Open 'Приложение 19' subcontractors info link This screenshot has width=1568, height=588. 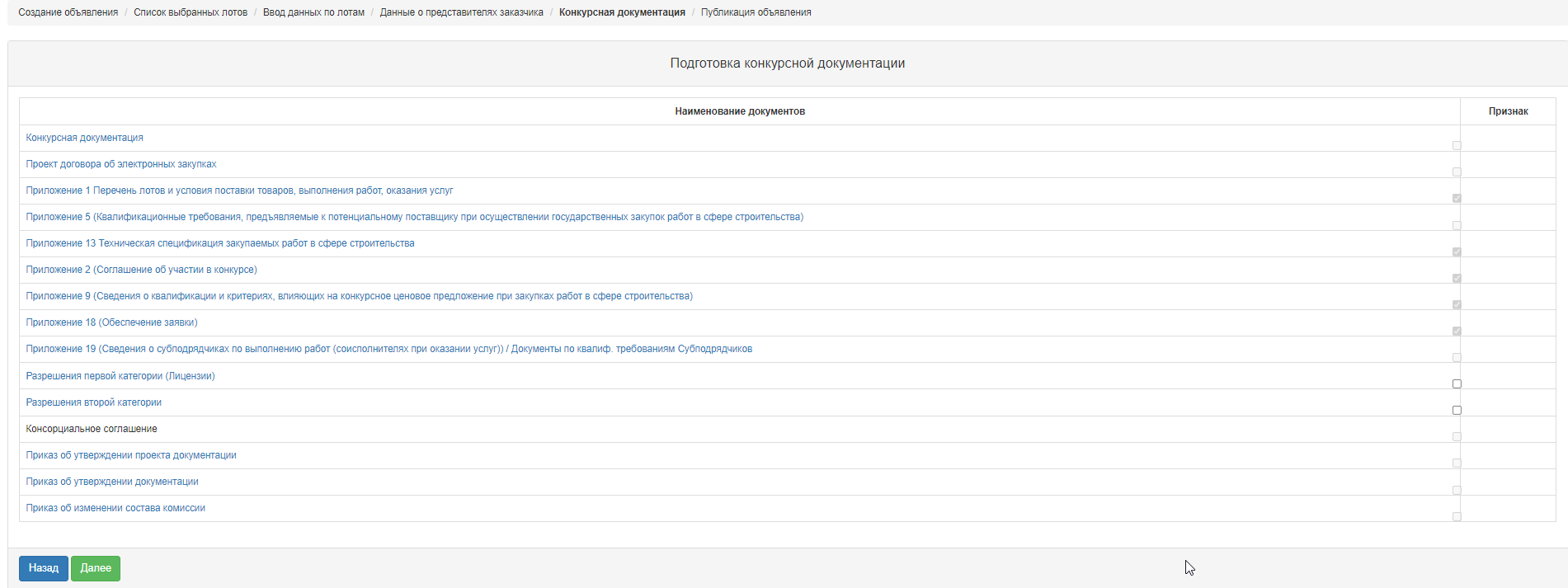click(388, 349)
